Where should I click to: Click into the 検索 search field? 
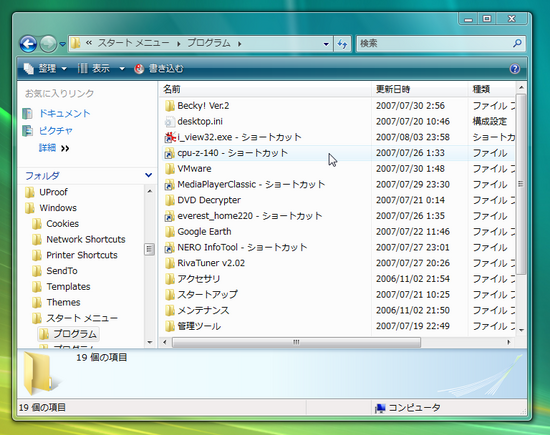(434, 44)
